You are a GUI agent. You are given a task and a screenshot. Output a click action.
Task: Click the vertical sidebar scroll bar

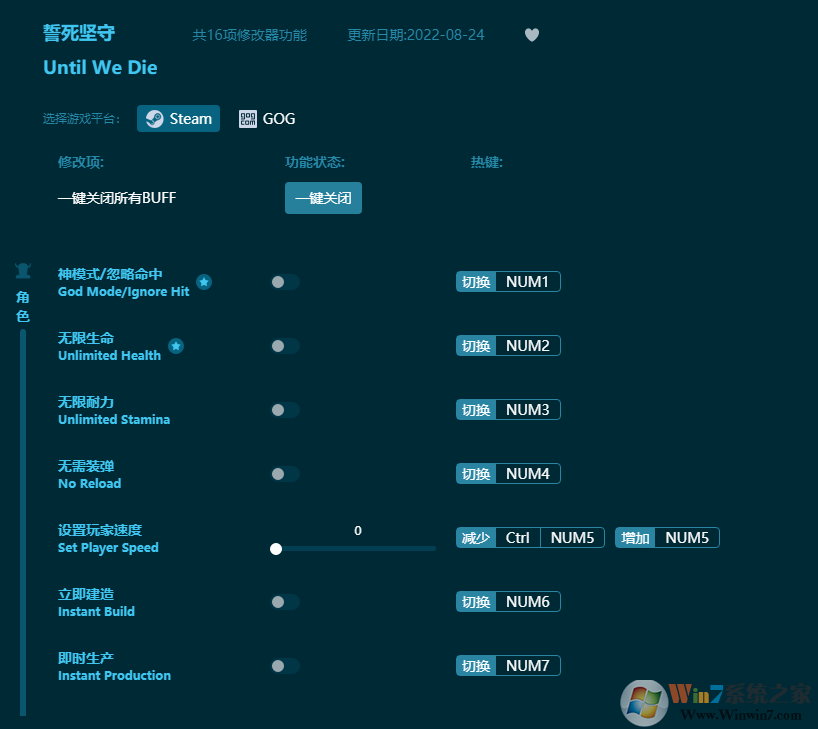pyautogui.click(x=23, y=522)
